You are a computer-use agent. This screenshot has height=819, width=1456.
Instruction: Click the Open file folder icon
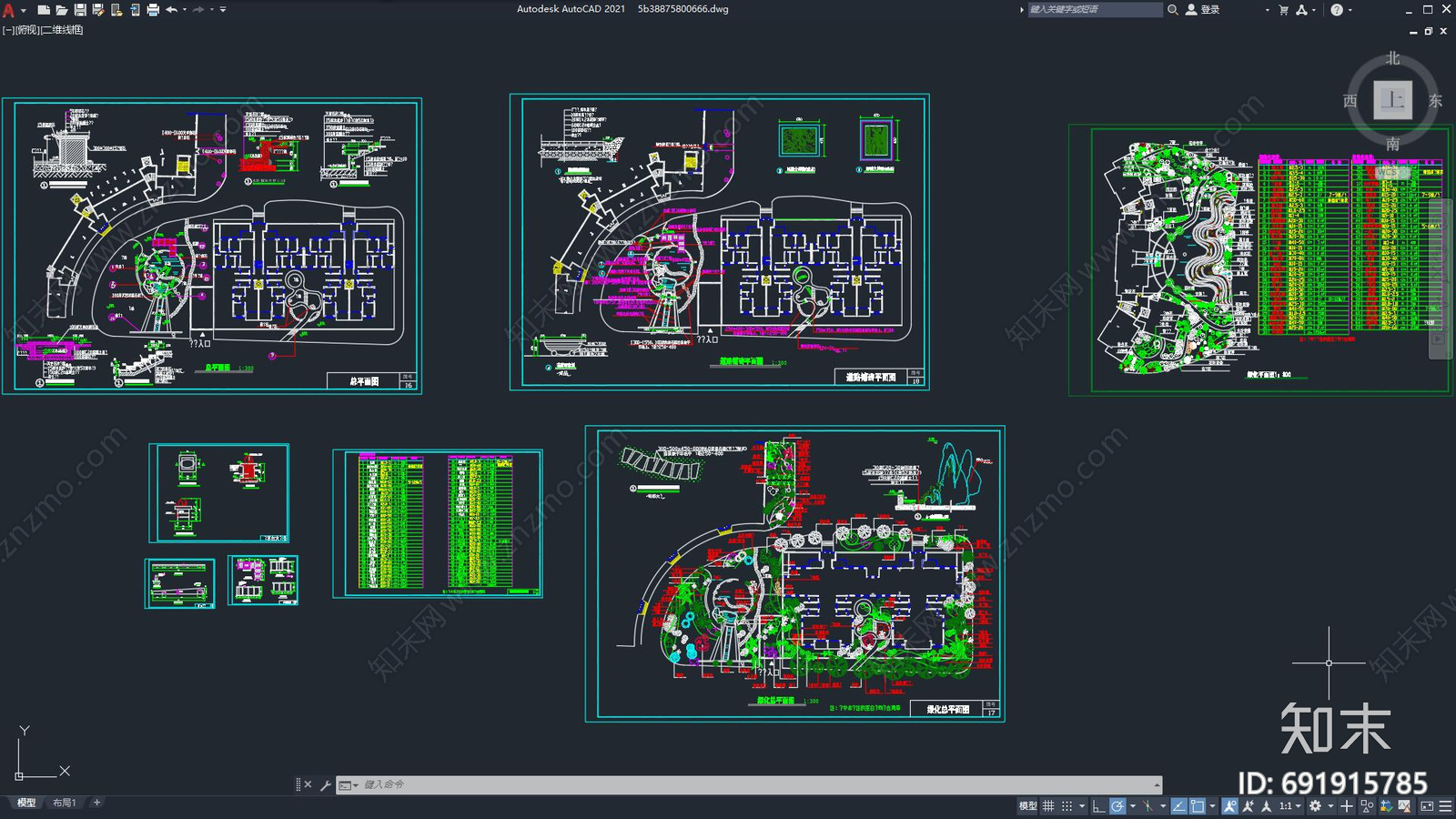[62, 10]
